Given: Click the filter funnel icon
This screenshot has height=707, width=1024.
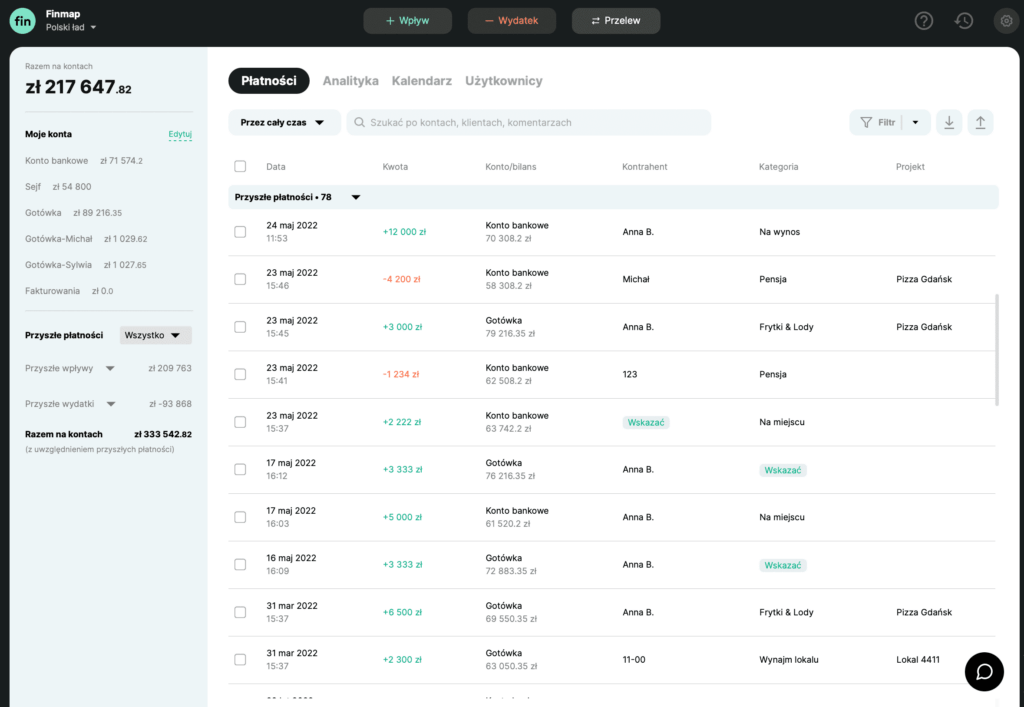Looking at the screenshot, I should [866, 123].
